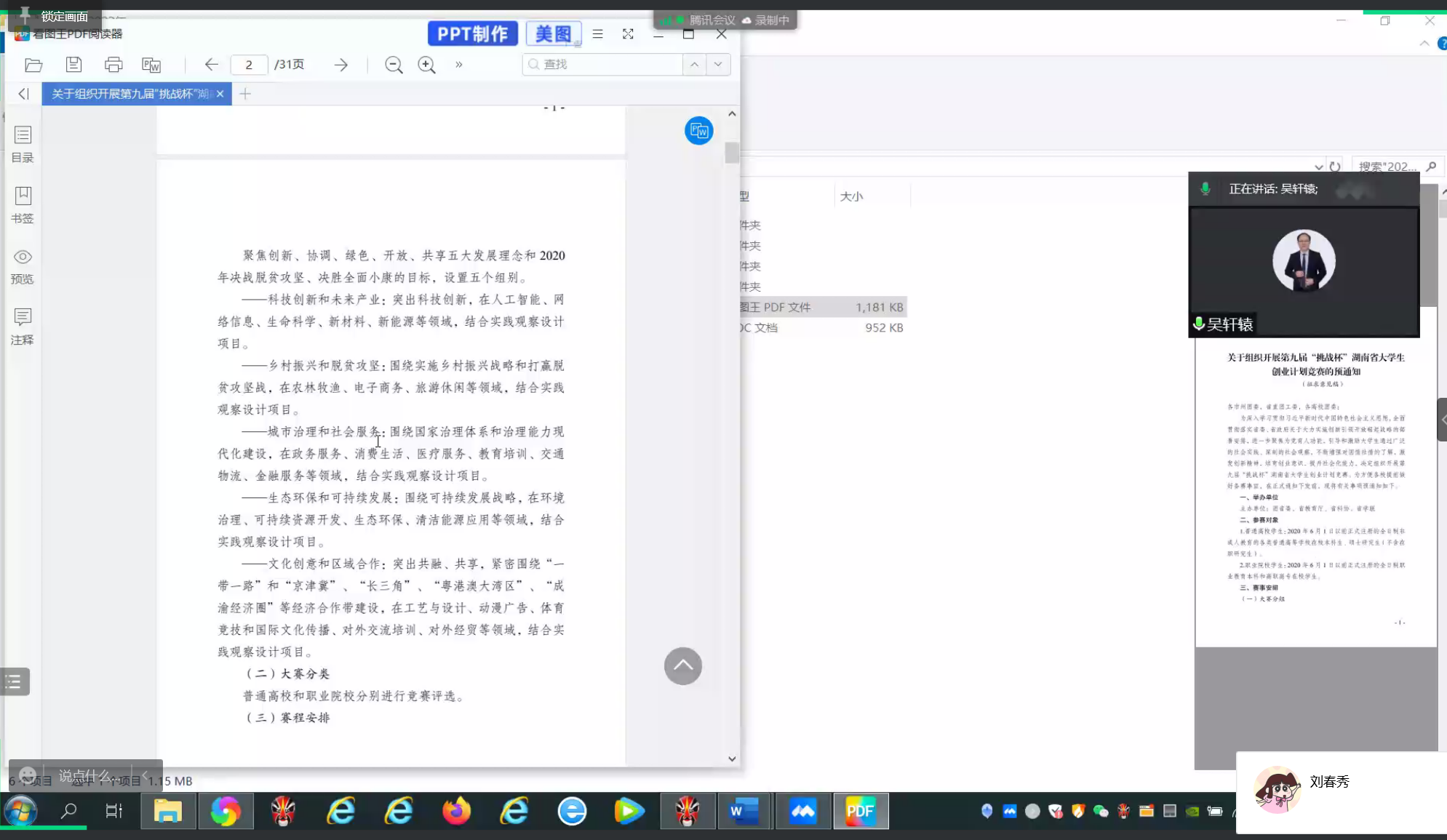Expand more tools with the hamburger menu
The width and height of the screenshot is (1447, 840).
pos(597,34)
